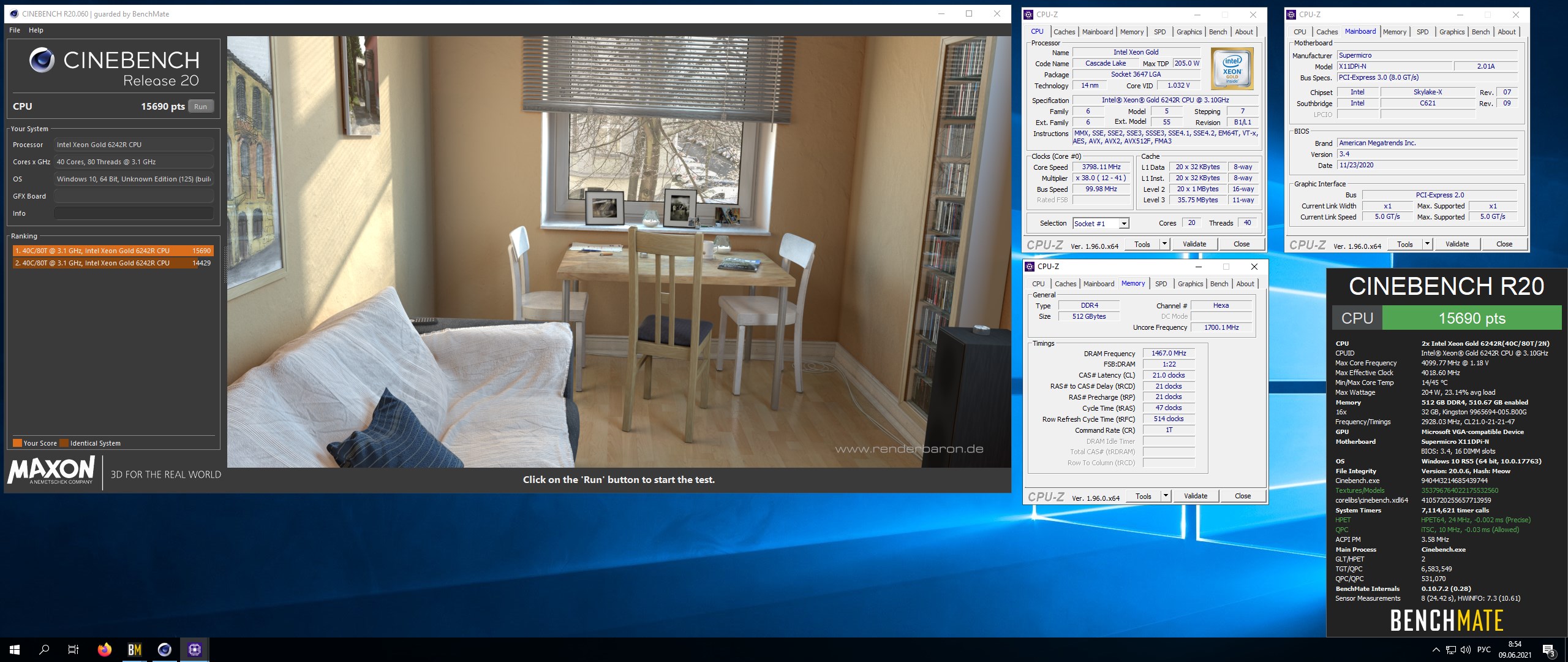Image resolution: width=1568 pixels, height=662 pixels.
Task: Open network status tray icon
Action: click(x=1451, y=650)
